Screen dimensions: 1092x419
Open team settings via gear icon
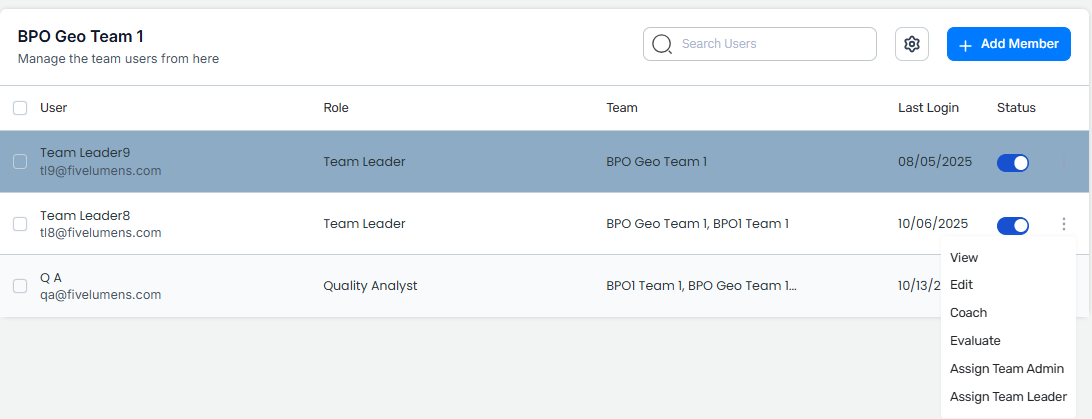pos(911,44)
